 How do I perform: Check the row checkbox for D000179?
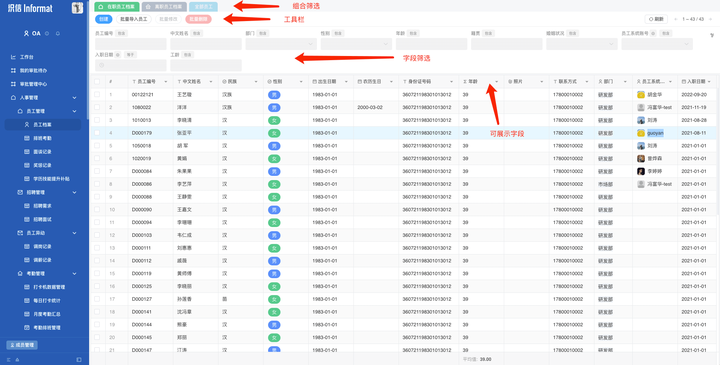click(x=97, y=133)
